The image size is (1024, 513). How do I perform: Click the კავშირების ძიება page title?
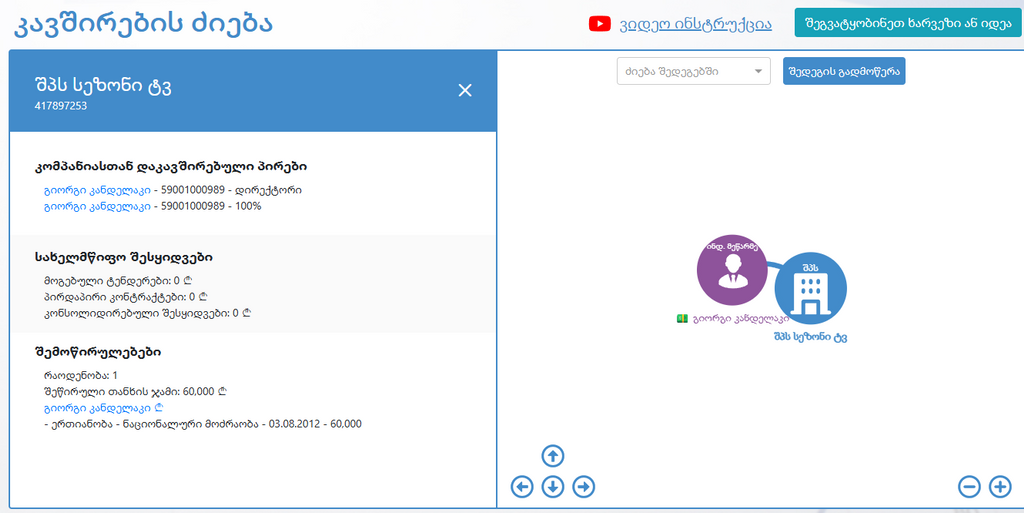[x=144, y=24]
